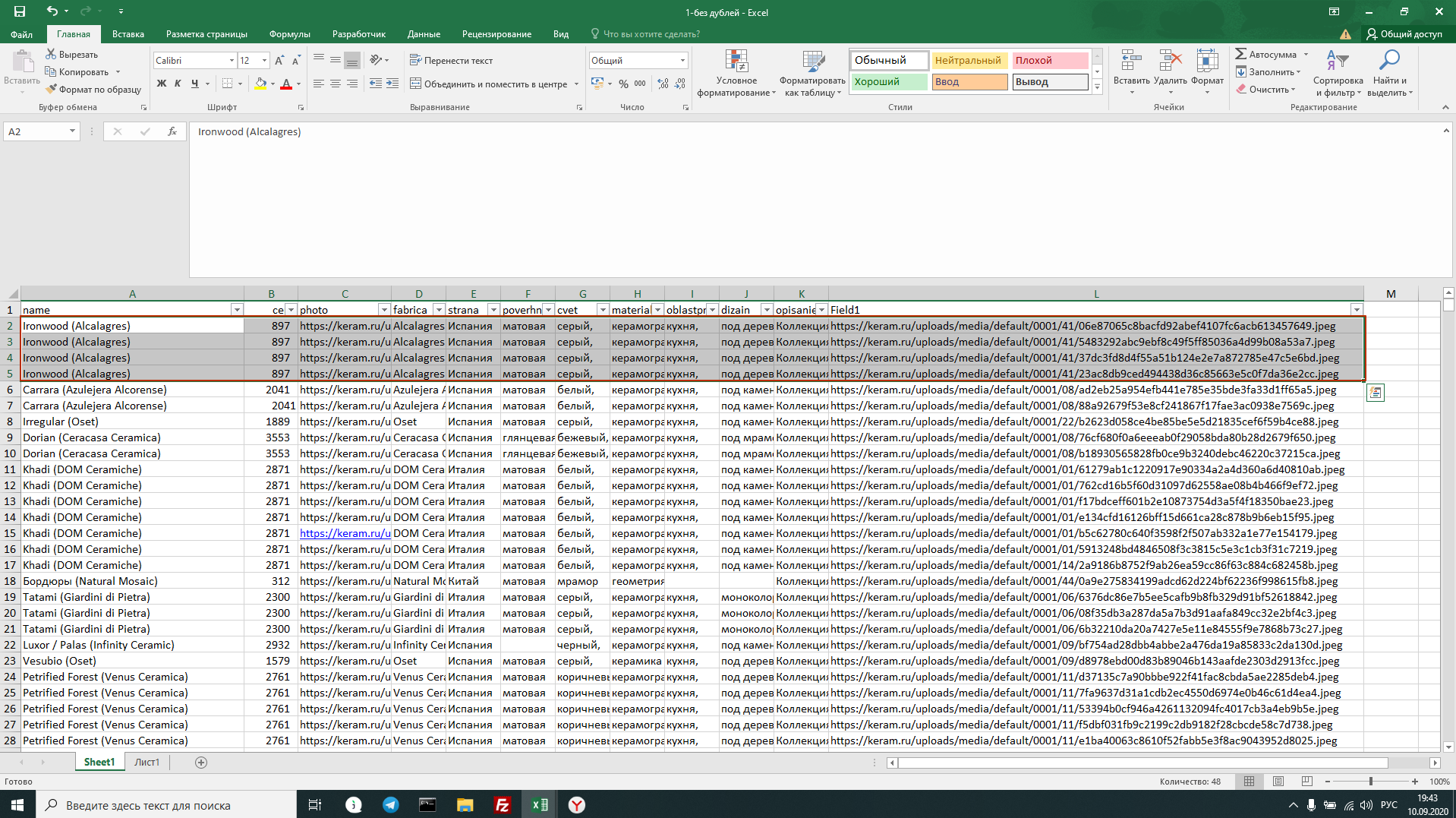Open Format as Table (Форматировать как таблицу)
This screenshot has height=818, width=1456.
(x=812, y=74)
